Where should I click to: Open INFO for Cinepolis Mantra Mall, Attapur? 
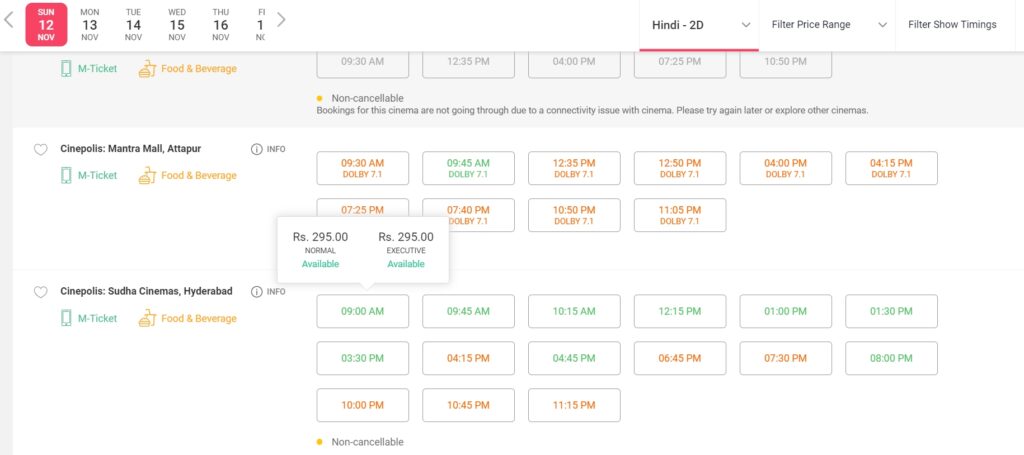268,149
